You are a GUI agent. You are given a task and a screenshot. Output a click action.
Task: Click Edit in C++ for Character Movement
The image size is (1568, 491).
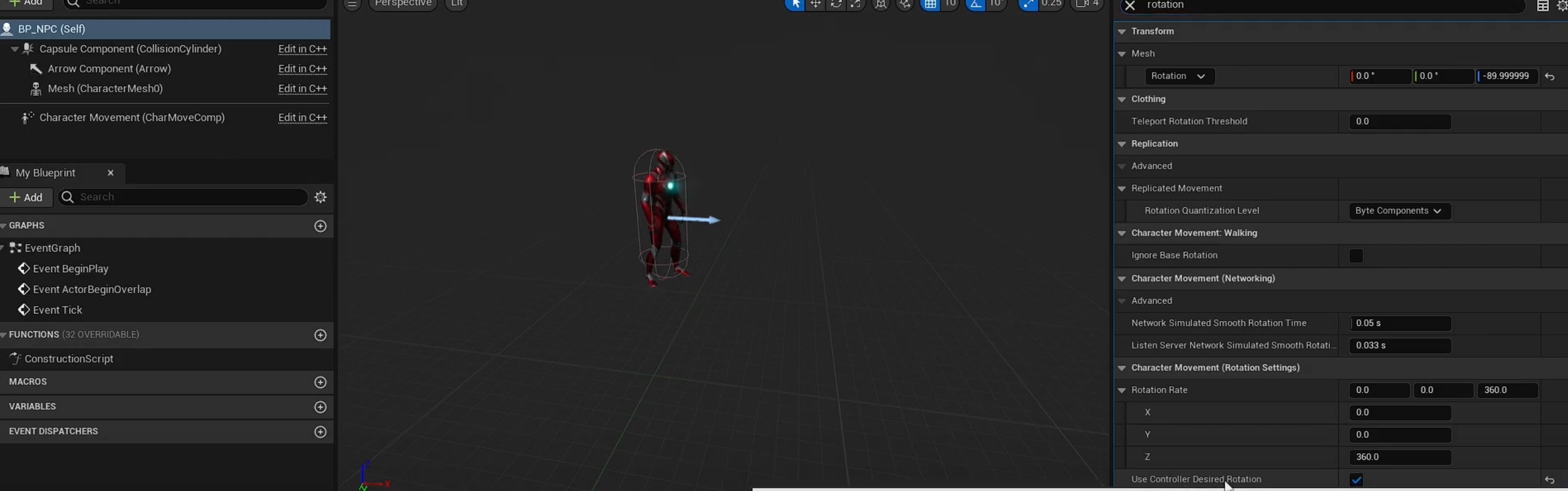302,118
